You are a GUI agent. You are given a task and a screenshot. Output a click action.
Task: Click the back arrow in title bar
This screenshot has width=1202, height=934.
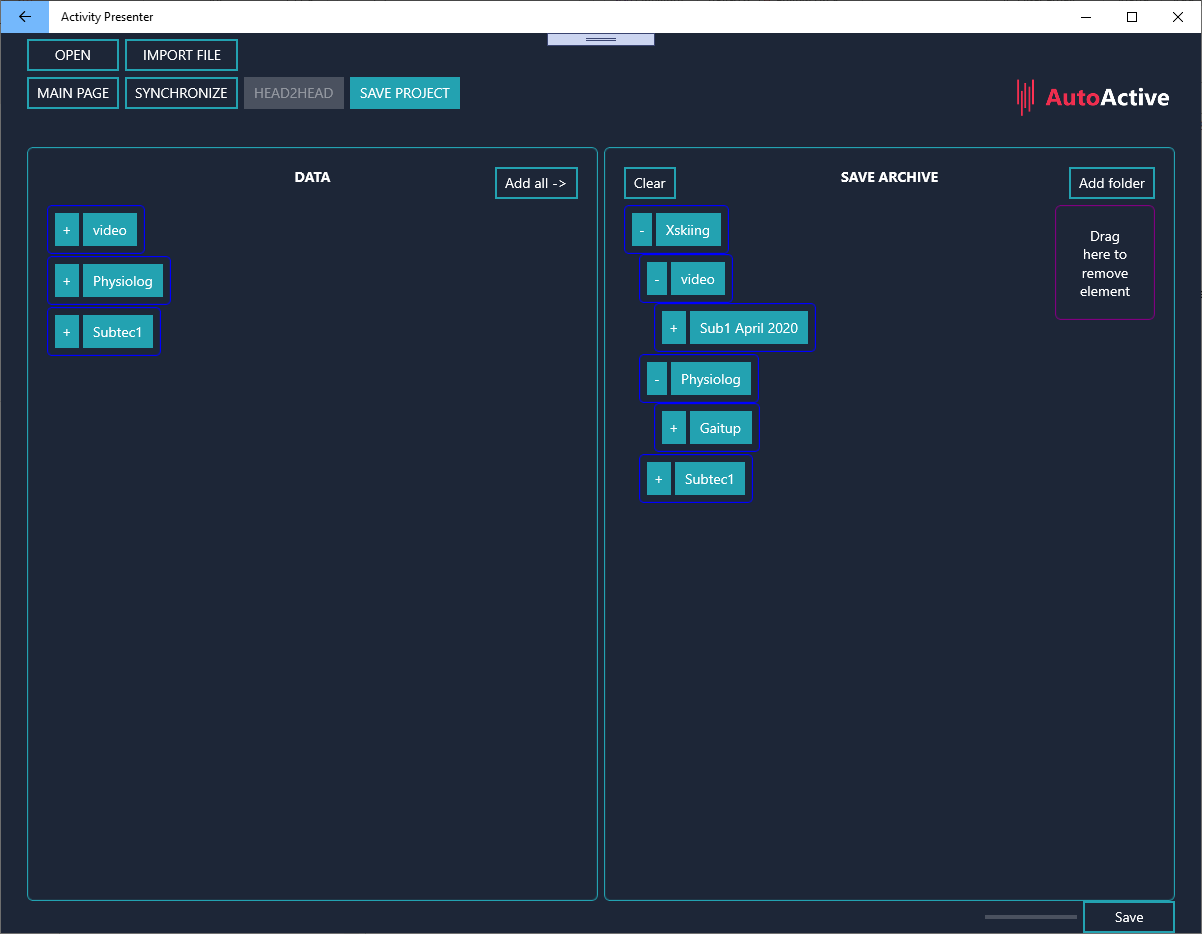[x=24, y=17]
